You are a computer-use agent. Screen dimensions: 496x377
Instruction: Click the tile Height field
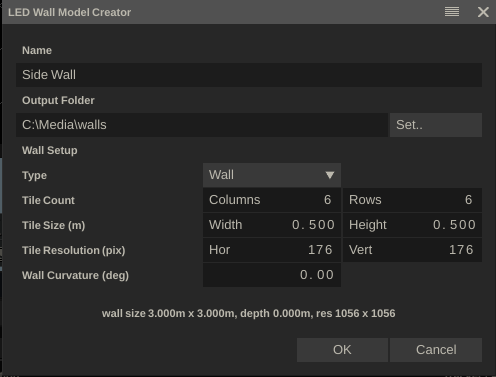point(412,225)
